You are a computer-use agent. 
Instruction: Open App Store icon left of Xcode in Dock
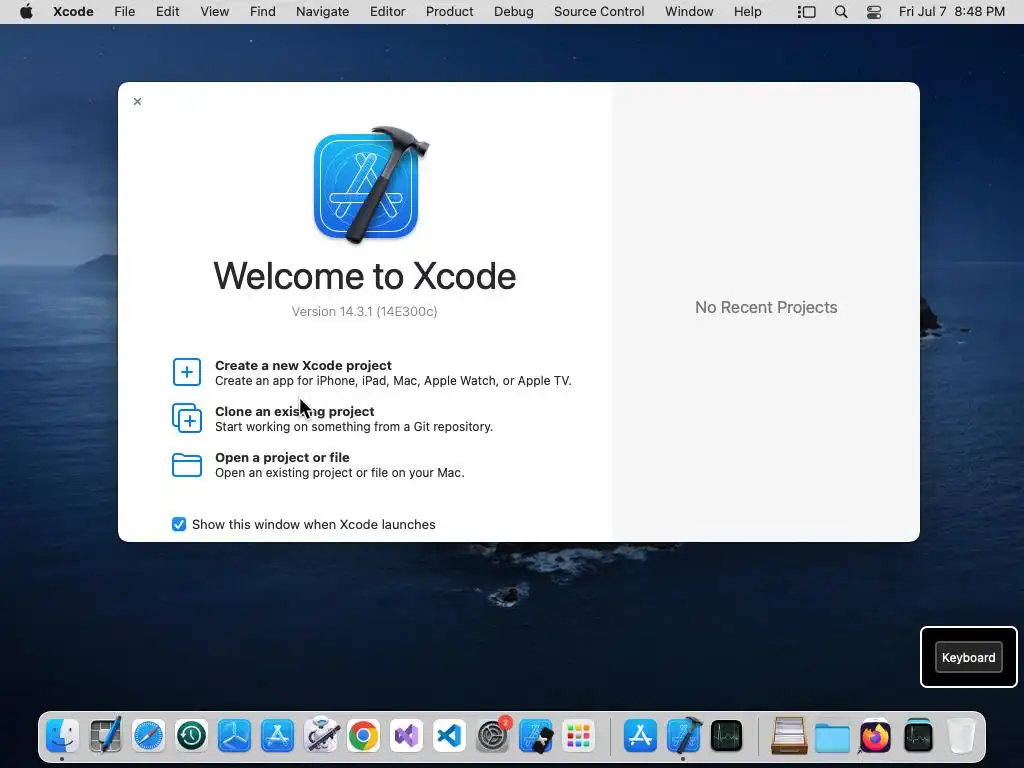coord(640,736)
